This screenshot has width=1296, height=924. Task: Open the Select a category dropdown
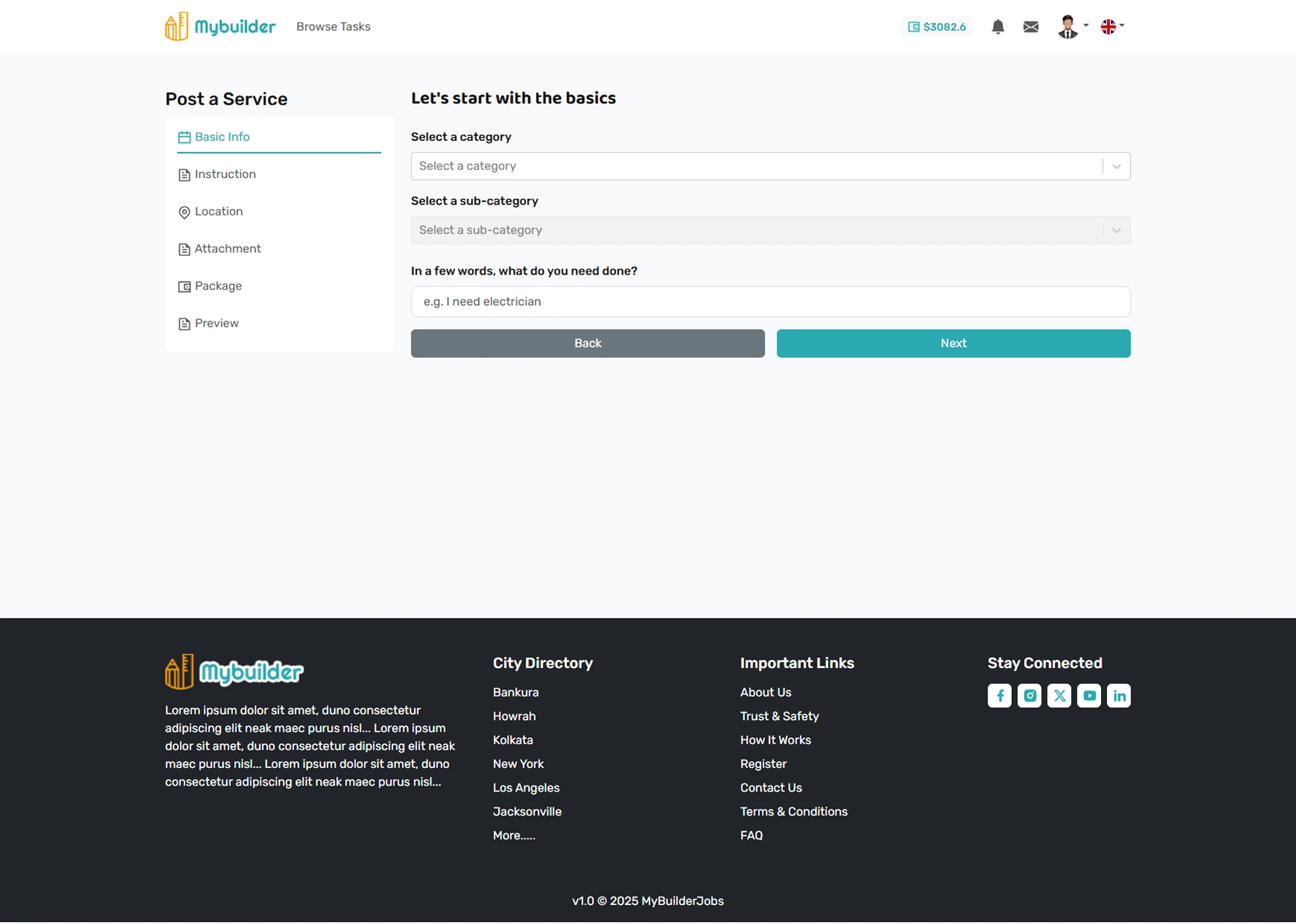coord(769,166)
